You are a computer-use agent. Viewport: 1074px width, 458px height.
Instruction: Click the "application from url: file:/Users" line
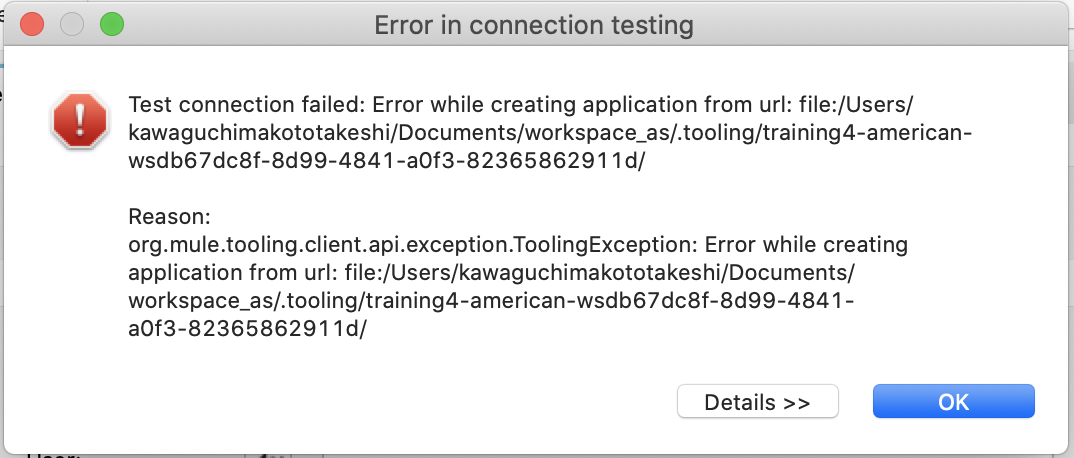coord(492,272)
